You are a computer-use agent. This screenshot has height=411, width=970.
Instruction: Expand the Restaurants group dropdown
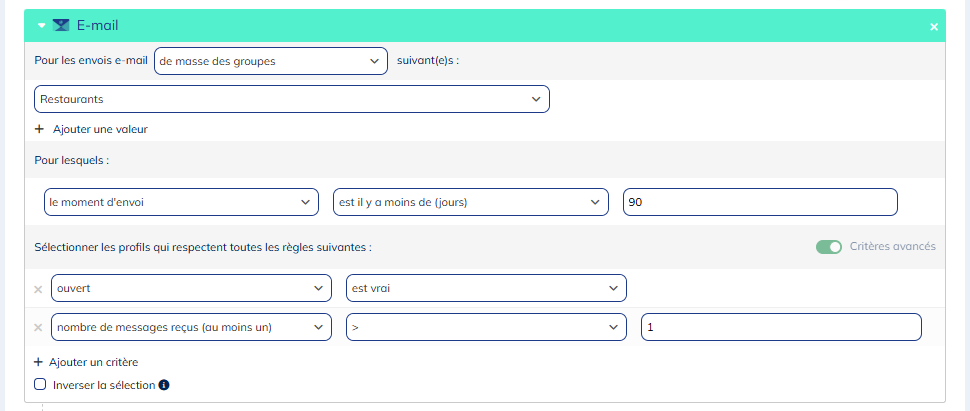tap(291, 99)
